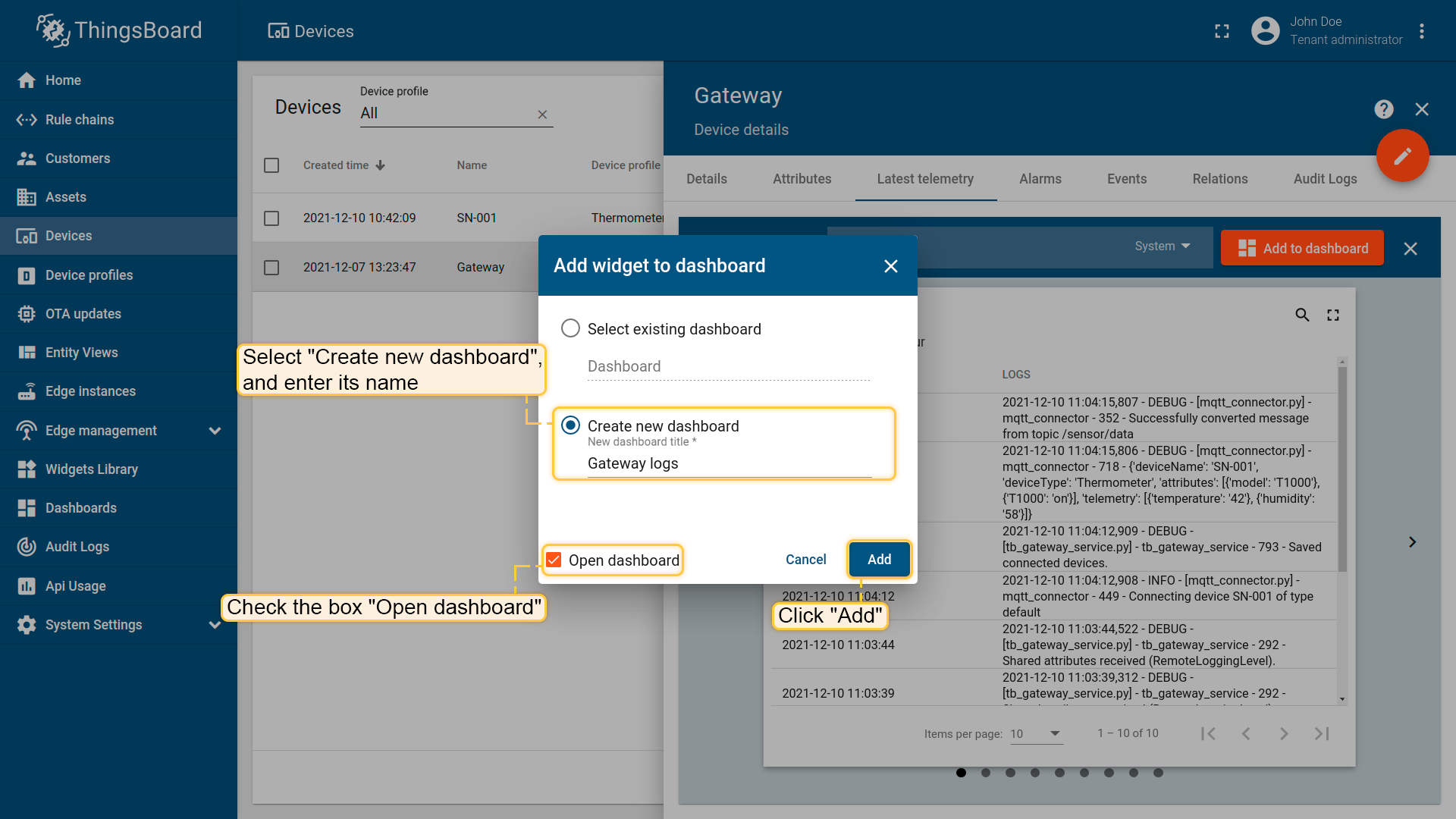Select the fifth carousel dot indicator
Screen dimensions: 1456x819
[1059, 773]
